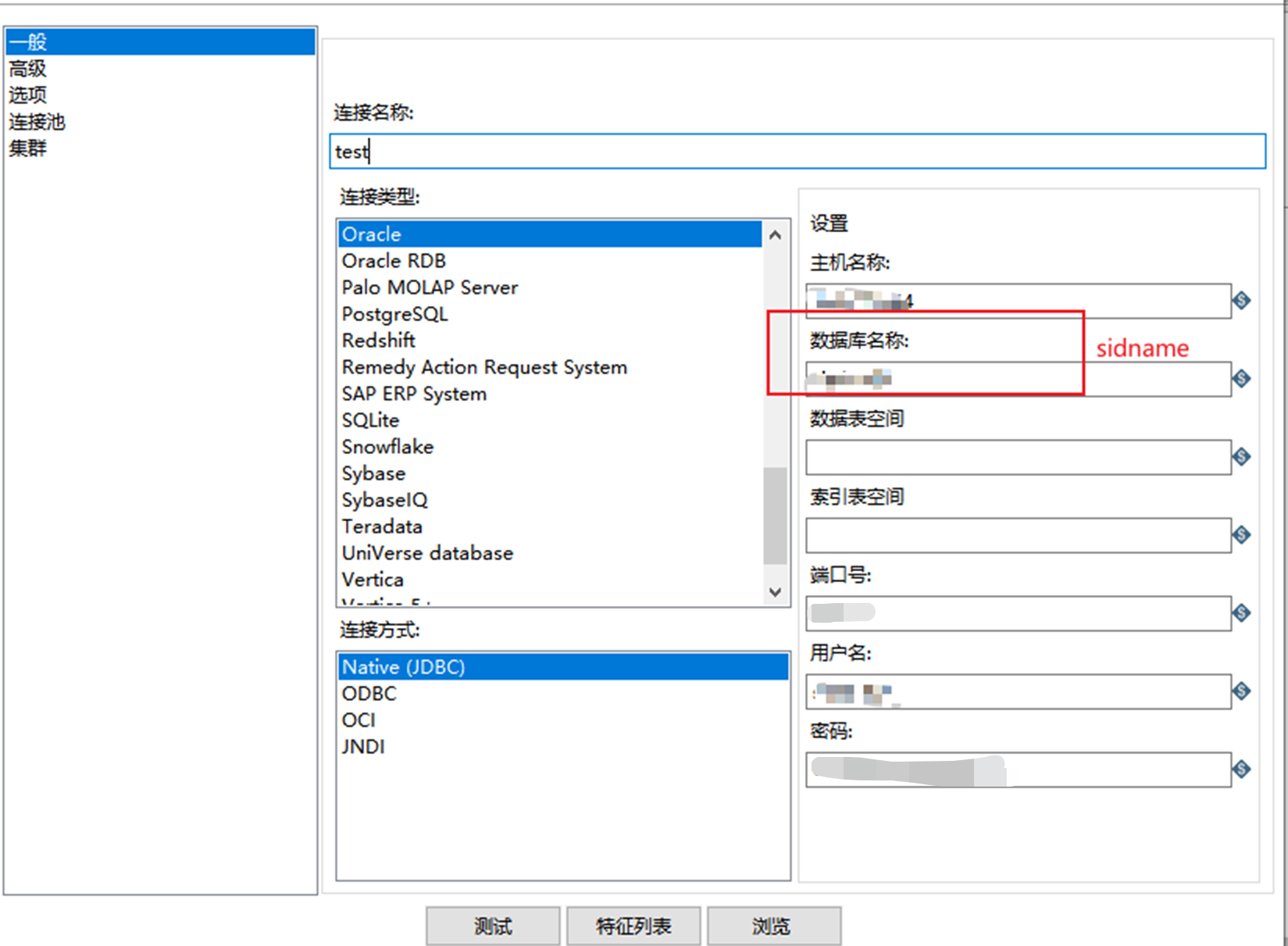Viewport: 1288px width, 946px height.
Task: Select Vertica connection type
Action: click(550, 580)
